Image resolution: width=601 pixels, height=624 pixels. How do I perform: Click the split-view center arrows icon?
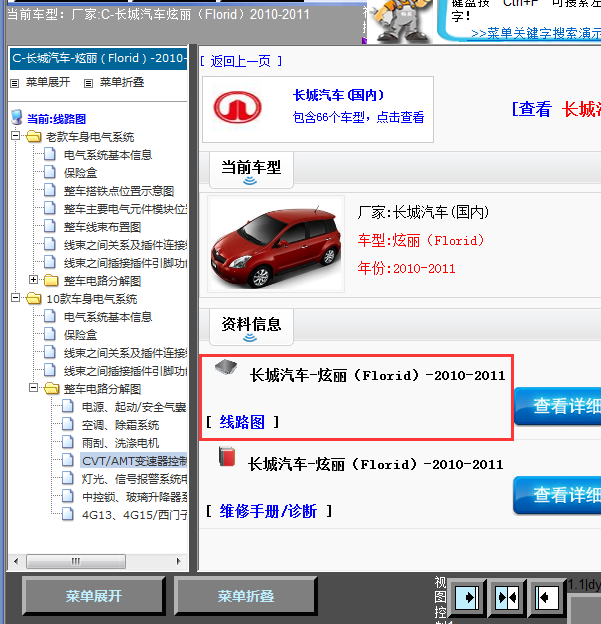pyautogui.click(x=507, y=597)
